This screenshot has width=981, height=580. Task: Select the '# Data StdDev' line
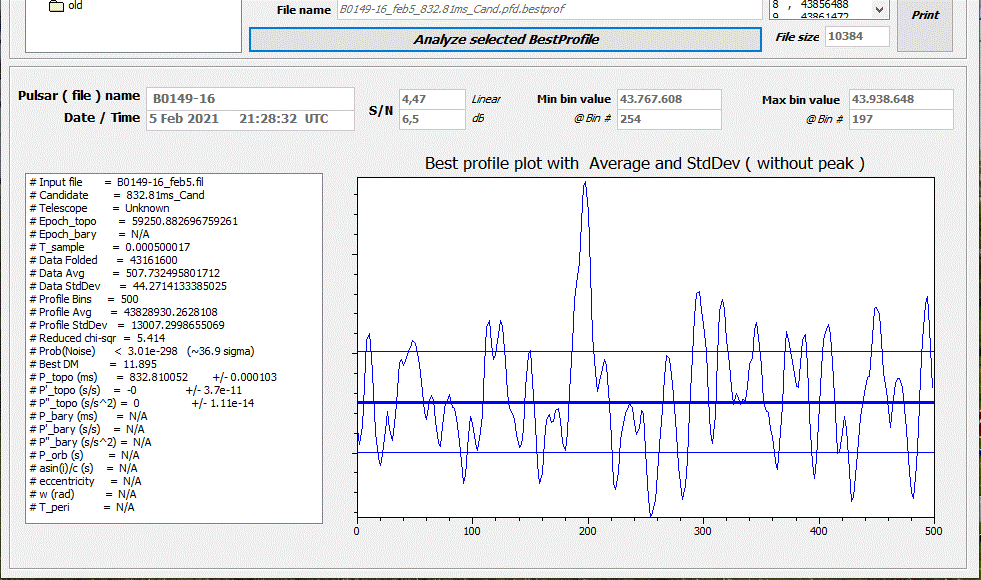coord(128,287)
